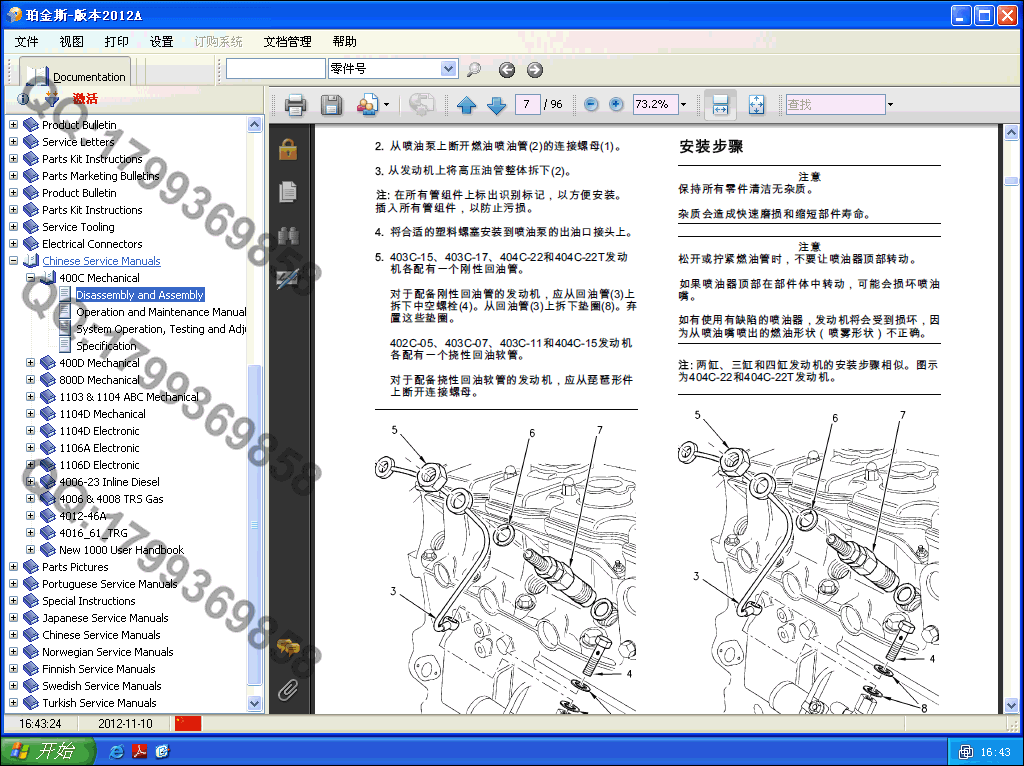Open the 零件号 search type dropdown
The width and height of the screenshot is (1024, 766).
pyautogui.click(x=449, y=69)
